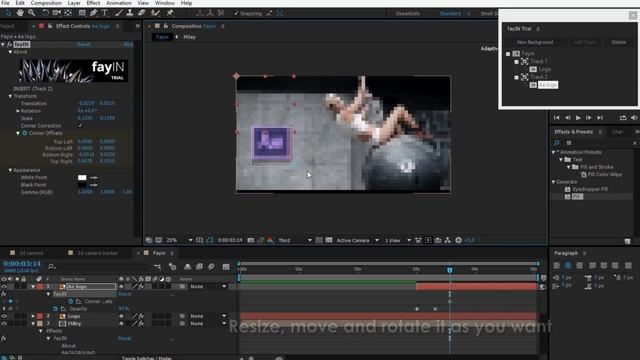Select the Pen tool
The image size is (640, 360).
(93, 13)
